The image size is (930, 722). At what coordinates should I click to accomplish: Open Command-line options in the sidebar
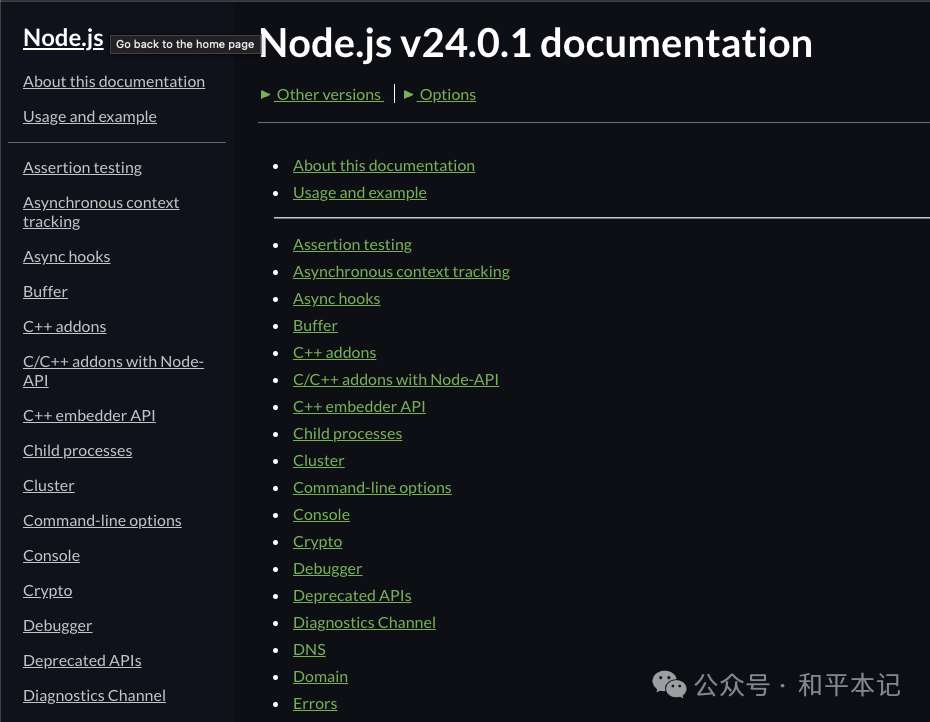coord(102,521)
